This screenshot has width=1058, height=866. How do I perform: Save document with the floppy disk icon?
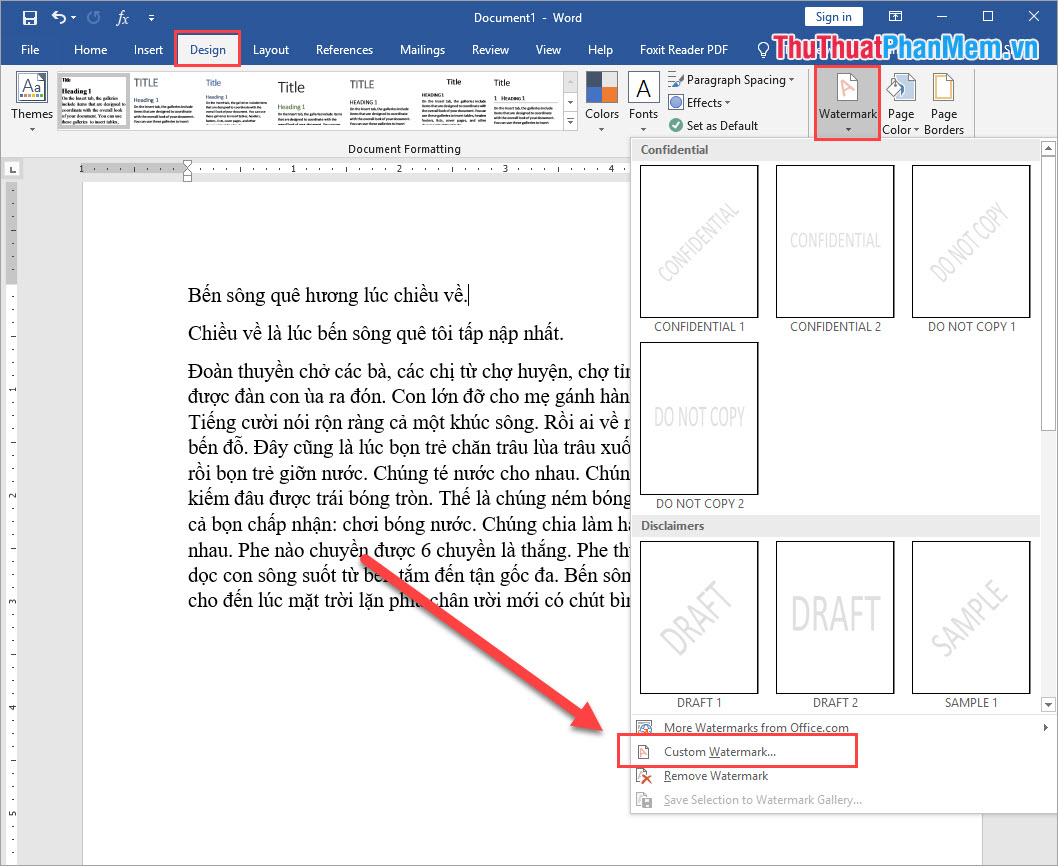click(30, 18)
